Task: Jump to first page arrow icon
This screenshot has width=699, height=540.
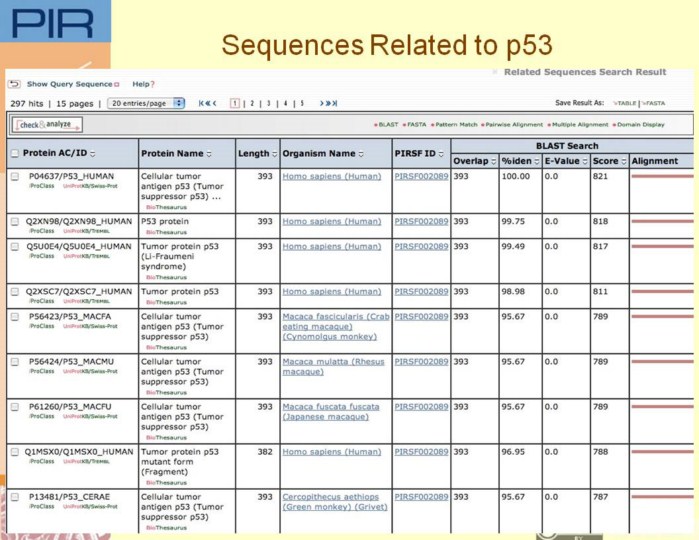Action: coord(207,103)
